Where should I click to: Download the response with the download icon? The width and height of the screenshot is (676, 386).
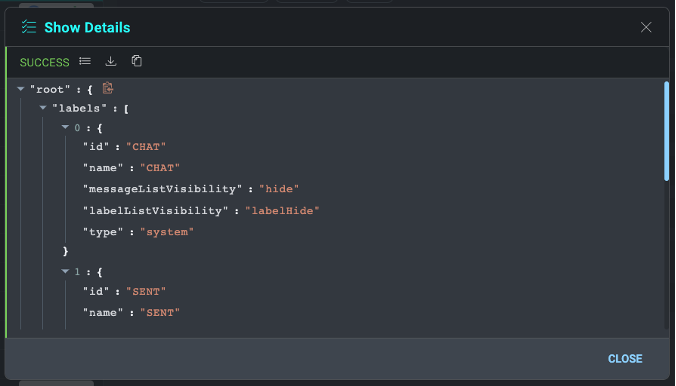click(111, 61)
